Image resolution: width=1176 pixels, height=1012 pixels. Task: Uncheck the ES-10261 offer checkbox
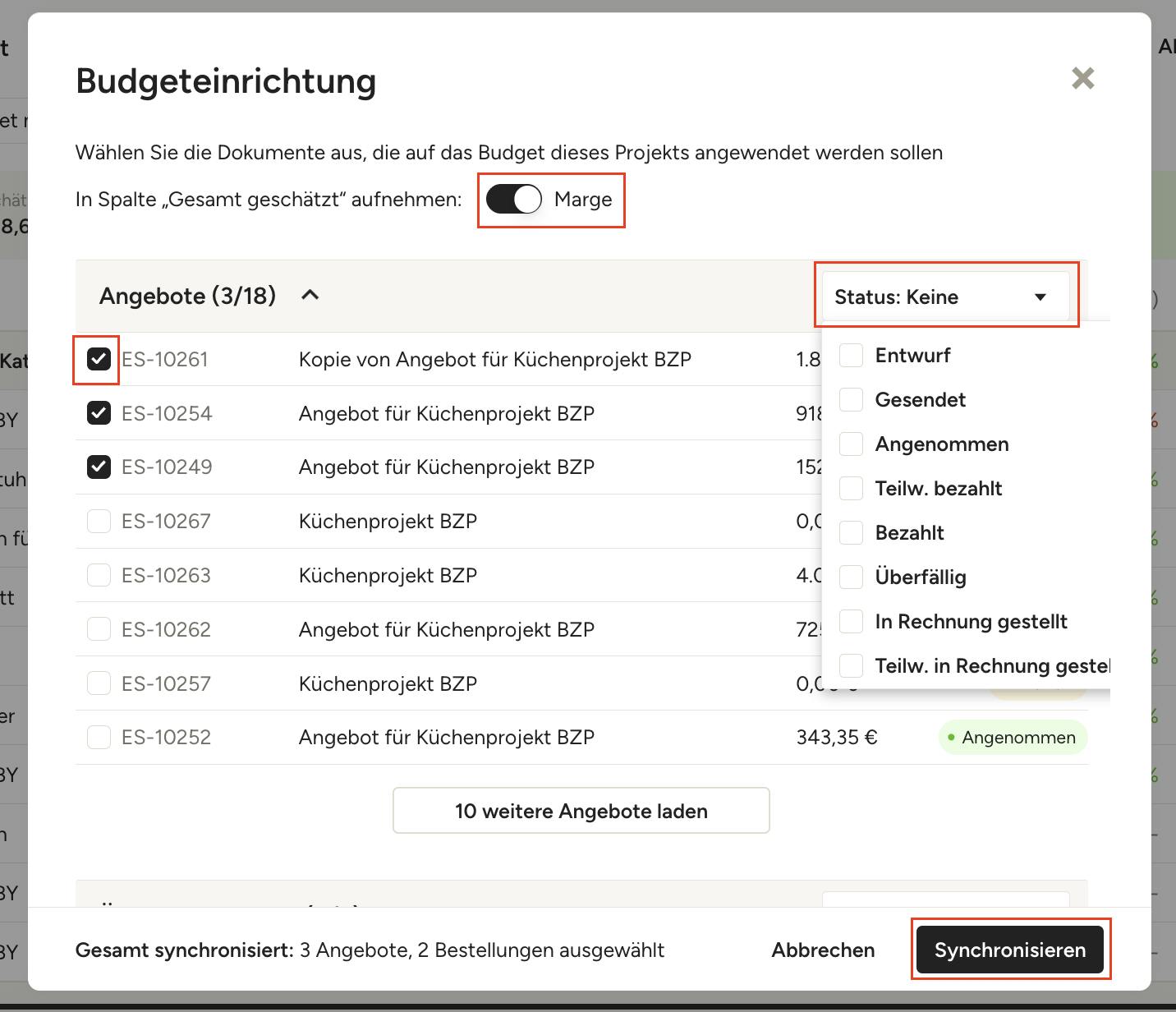point(99,360)
